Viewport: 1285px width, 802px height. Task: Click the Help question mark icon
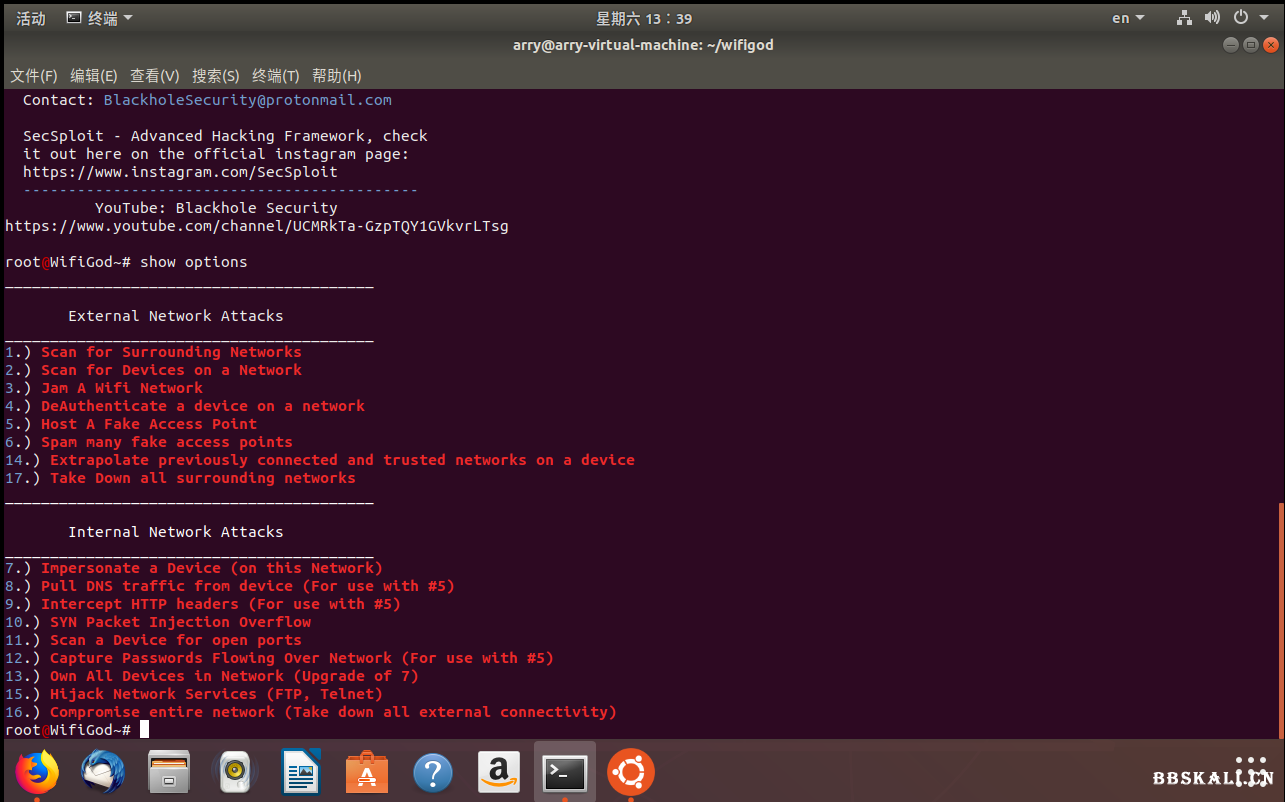point(433,772)
